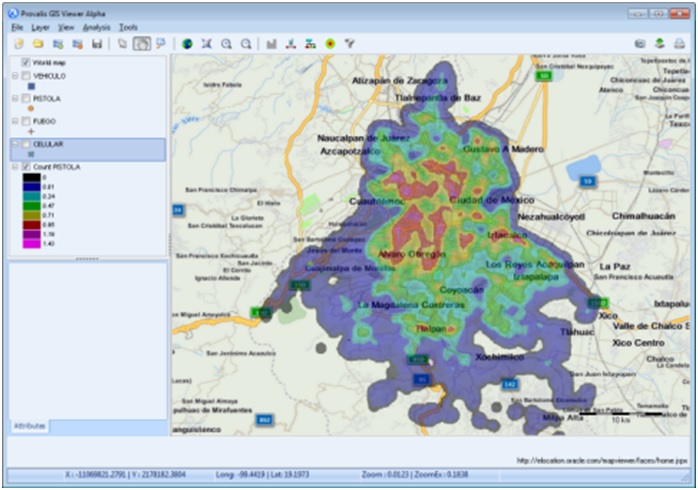
Task: Click the zoom in magnifier icon
Action: 226,44
